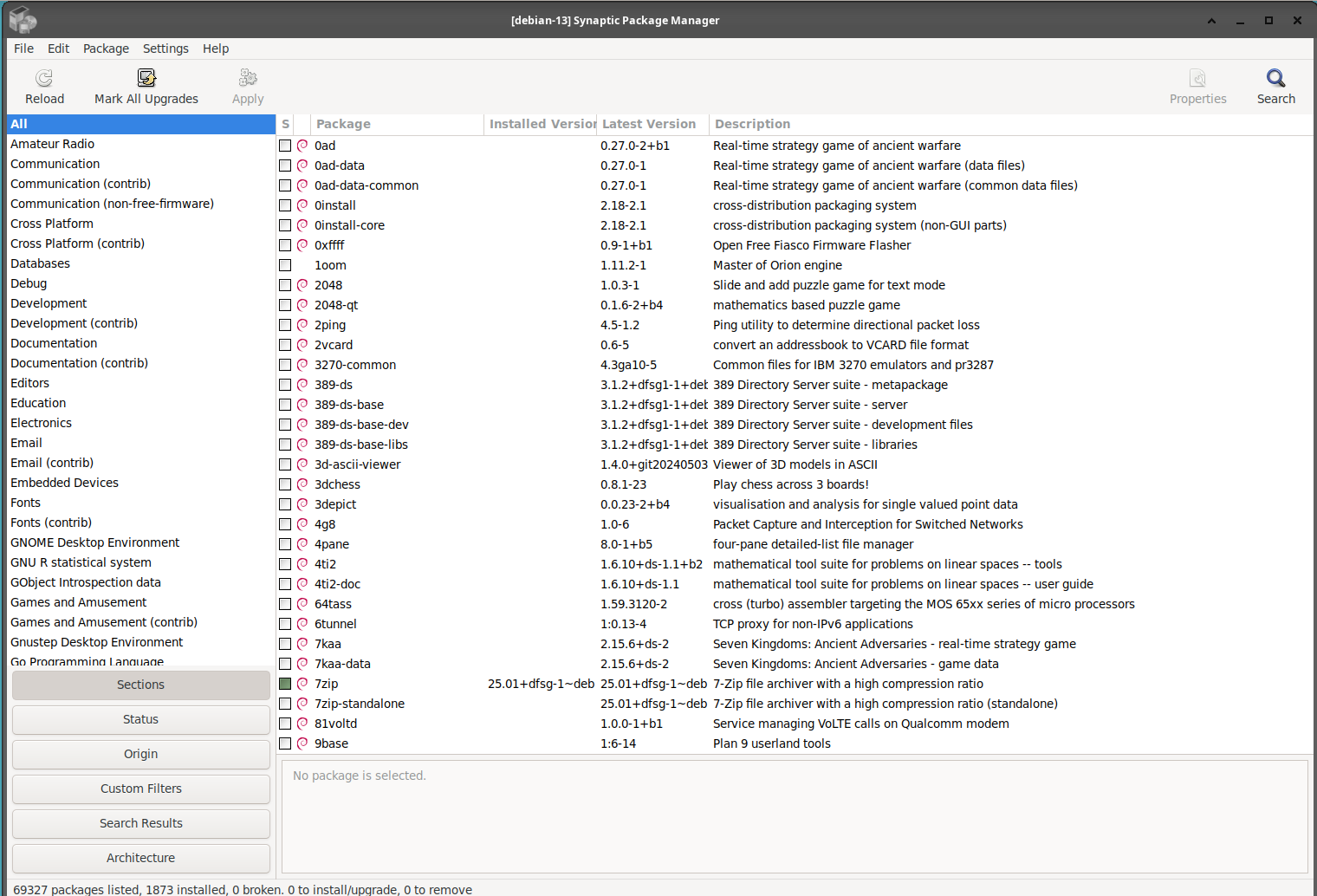Toggle the status checkbox for 0ad
Image resolution: width=1317 pixels, height=896 pixels.
[285, 146]
